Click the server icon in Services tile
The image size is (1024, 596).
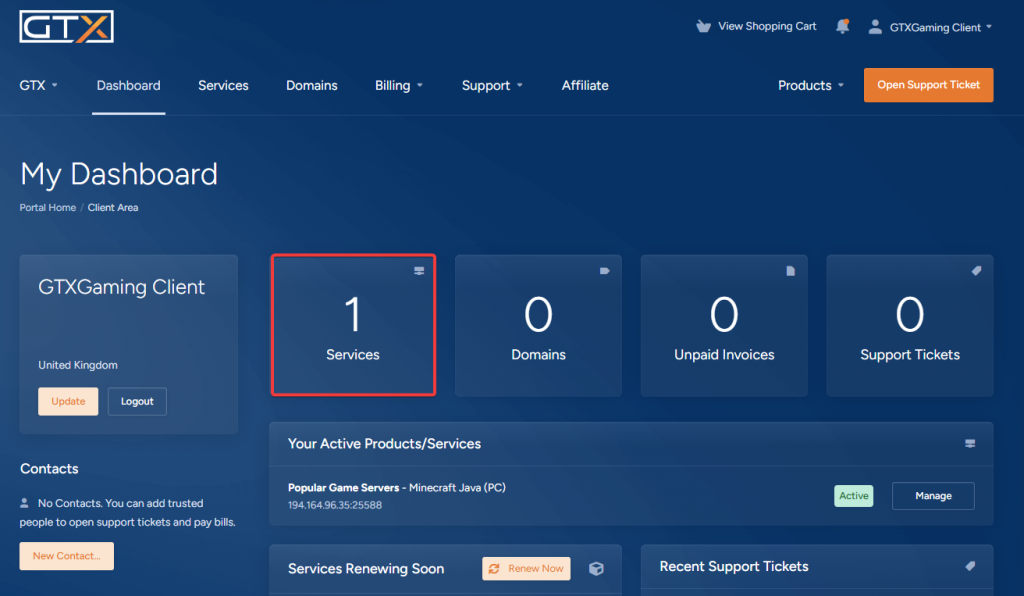pyautogui.click(x=419, y=271)
